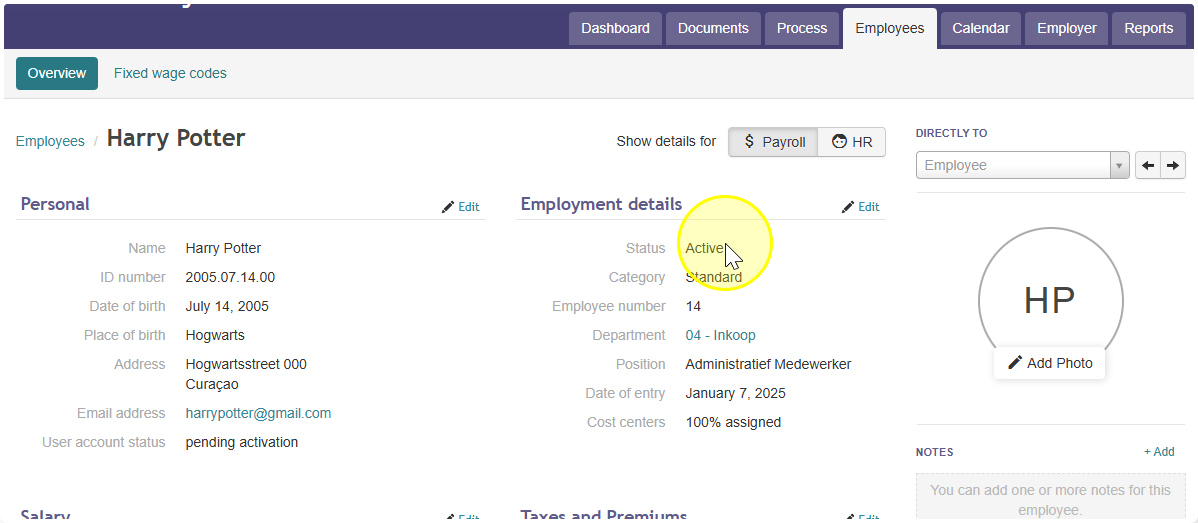Edit the Employment details section

coord(861,207)
